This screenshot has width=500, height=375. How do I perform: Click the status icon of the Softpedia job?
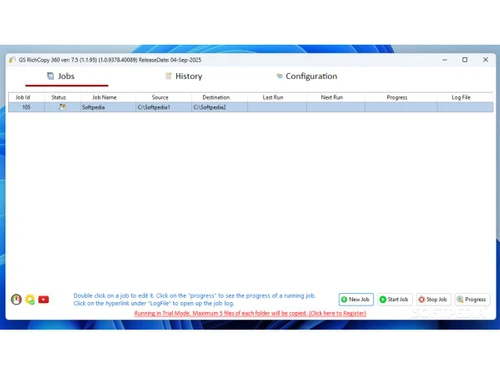62,107
